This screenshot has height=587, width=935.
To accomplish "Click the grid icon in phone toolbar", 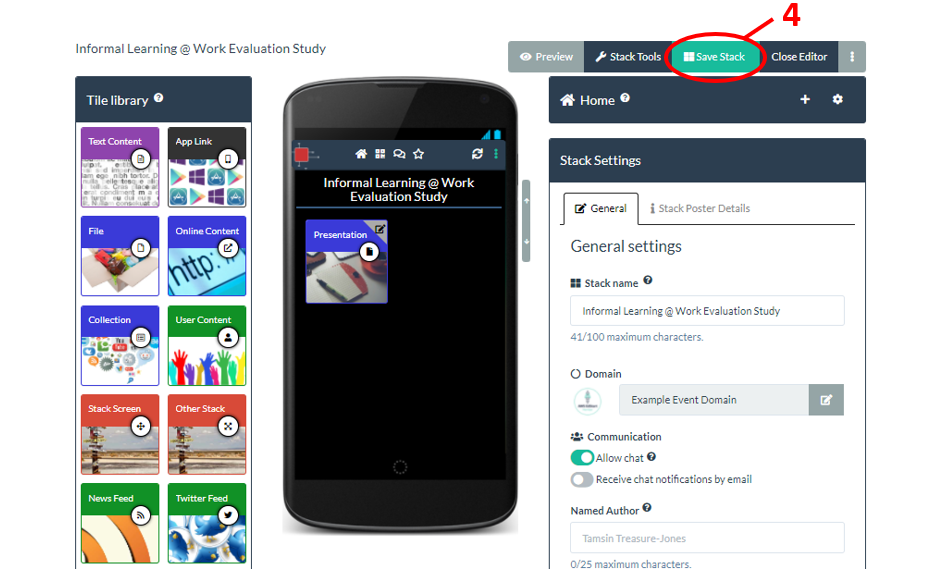I will pyautogui.click(x=380, y=154).
